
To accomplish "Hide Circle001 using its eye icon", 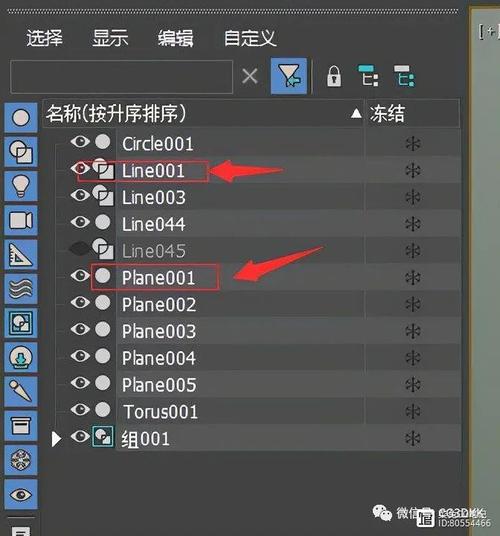I will tap(80, 142).
